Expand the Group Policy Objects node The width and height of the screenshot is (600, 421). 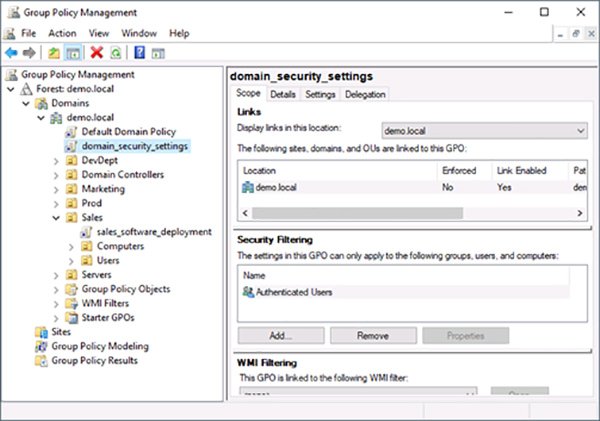click(x=57, y=289)
